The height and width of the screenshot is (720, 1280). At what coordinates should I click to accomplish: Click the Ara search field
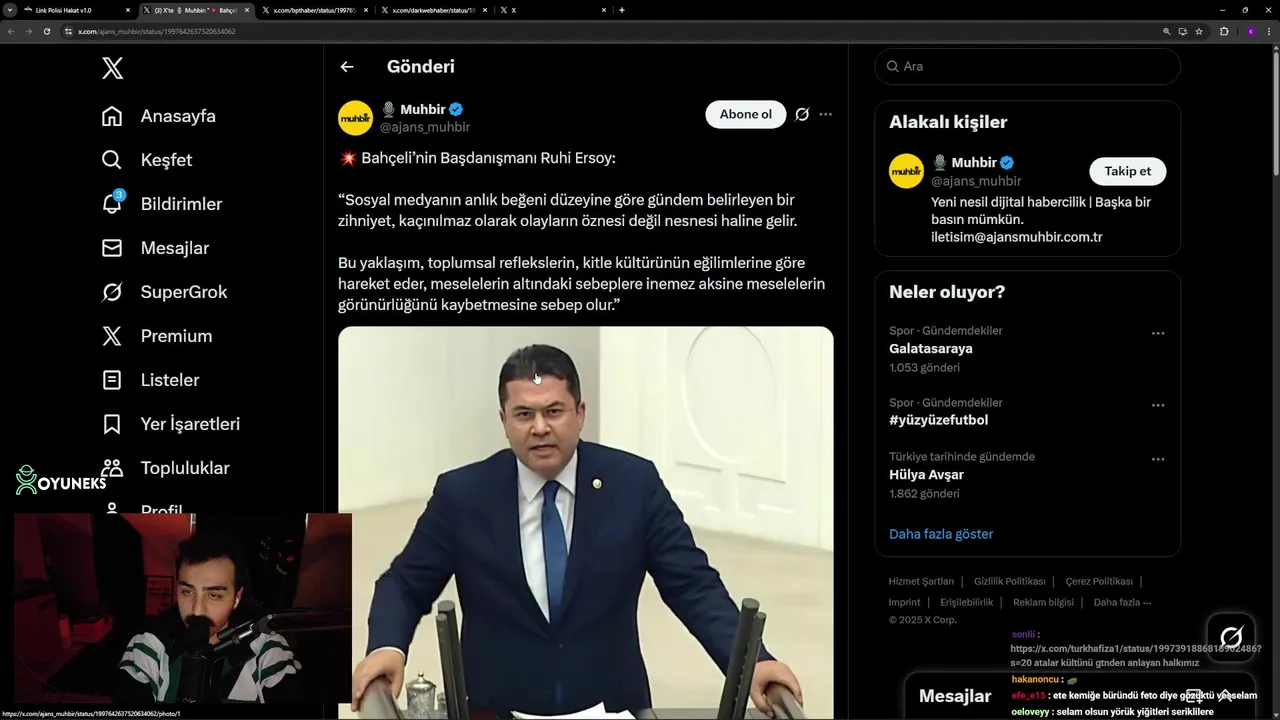coord(1028,66)
